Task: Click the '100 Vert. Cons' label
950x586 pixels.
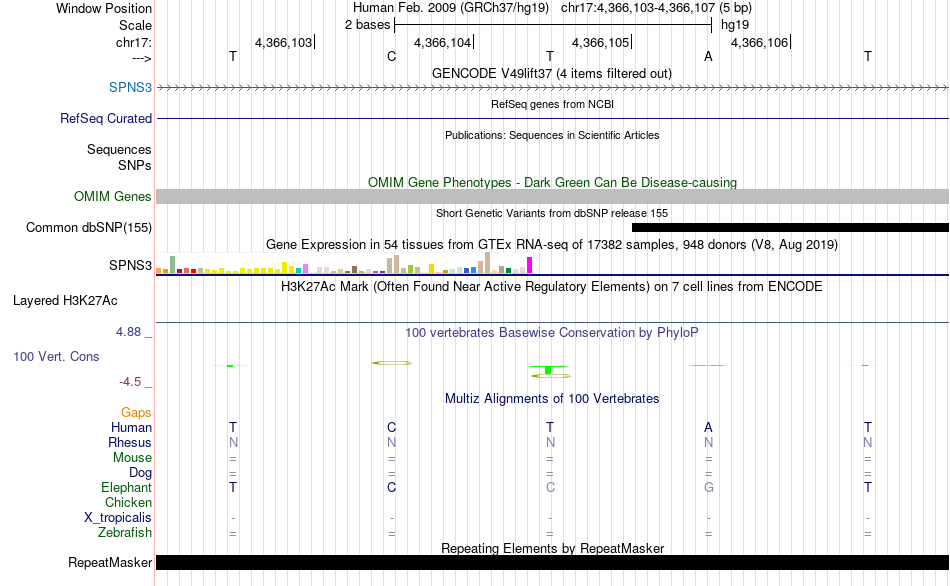Action: coord(56,356)
